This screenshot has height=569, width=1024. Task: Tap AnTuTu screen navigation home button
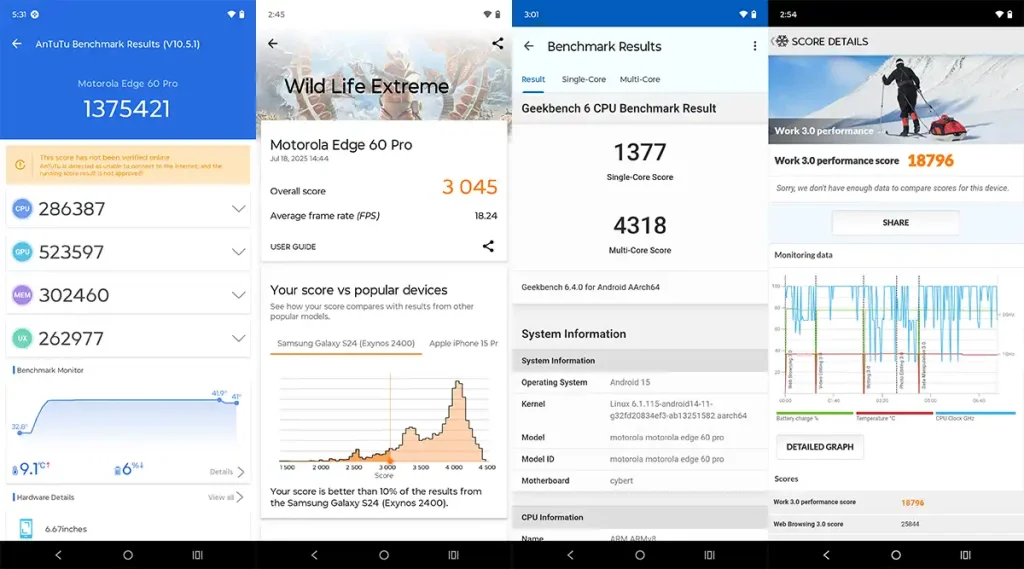pos(128,555)
